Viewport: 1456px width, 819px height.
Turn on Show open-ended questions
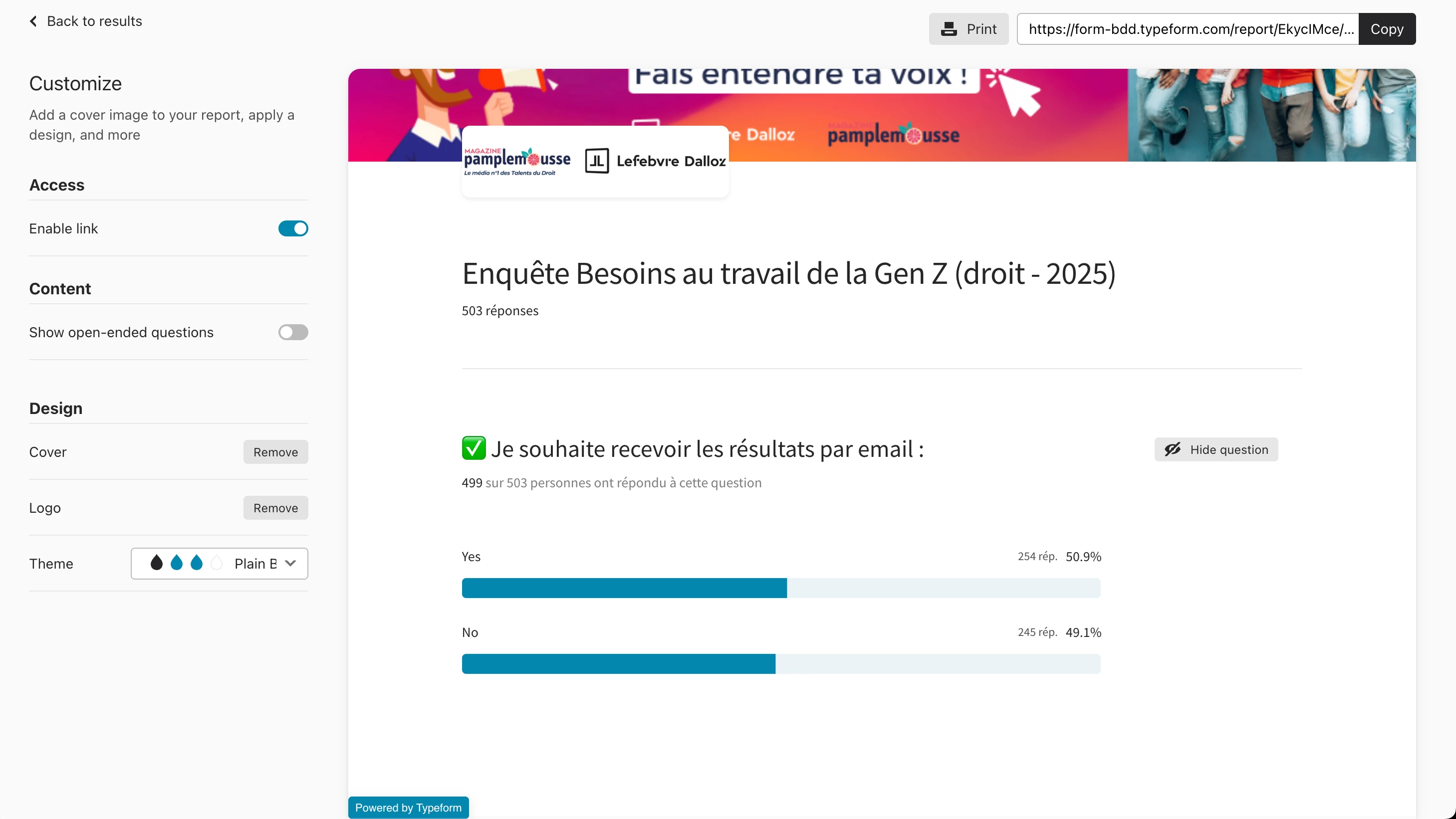(293, 332)
